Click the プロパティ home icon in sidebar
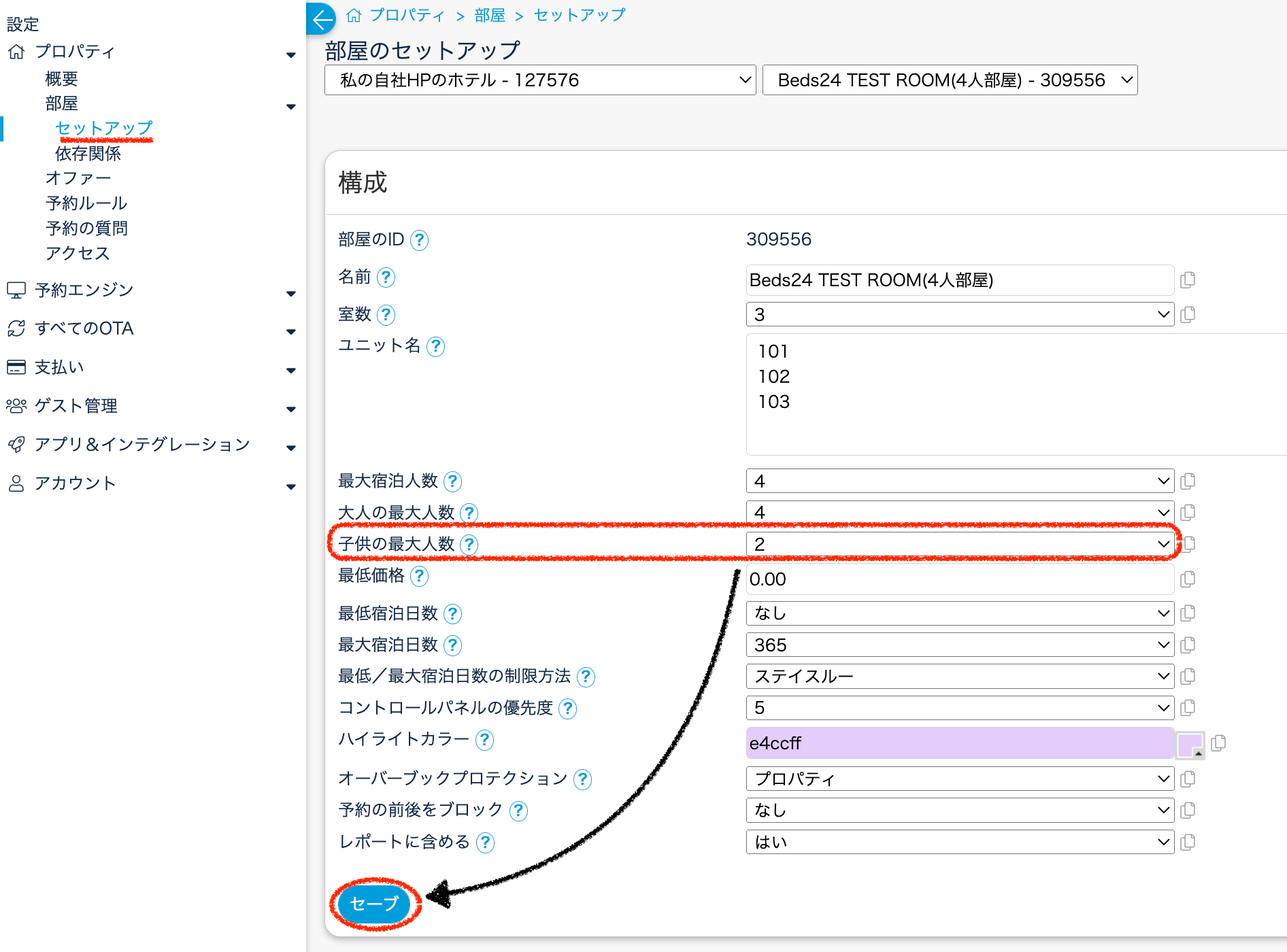This screenshot has width=1287, height=952. coord(16,52)
